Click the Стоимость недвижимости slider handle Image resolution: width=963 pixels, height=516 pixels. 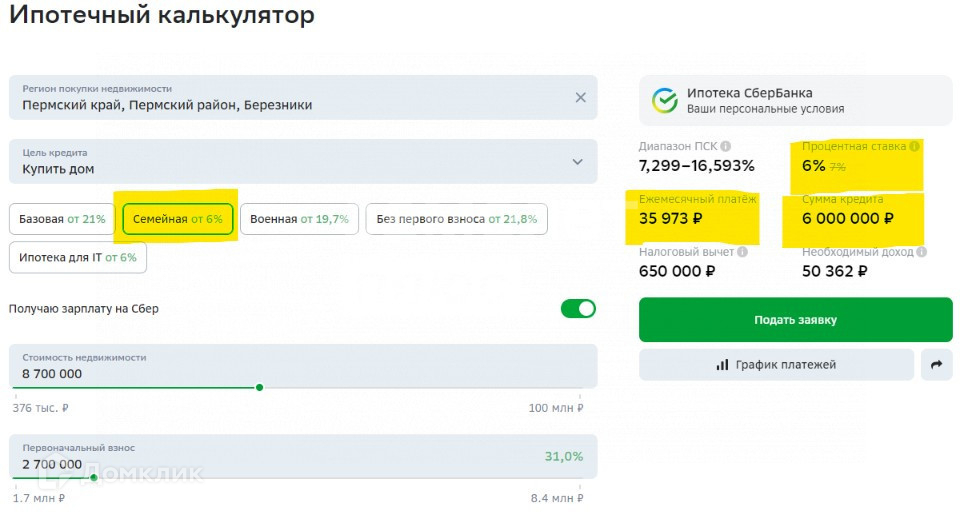coord(259,387)
